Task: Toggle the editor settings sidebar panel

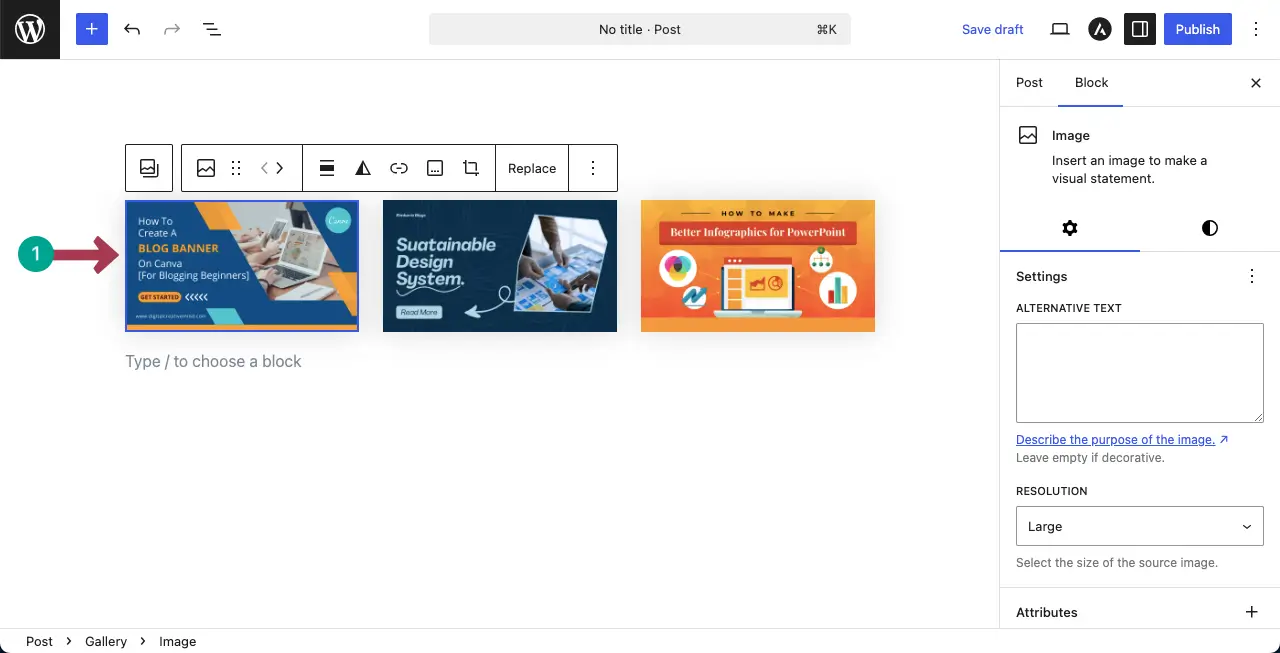Action: [x=1140, y=29]
